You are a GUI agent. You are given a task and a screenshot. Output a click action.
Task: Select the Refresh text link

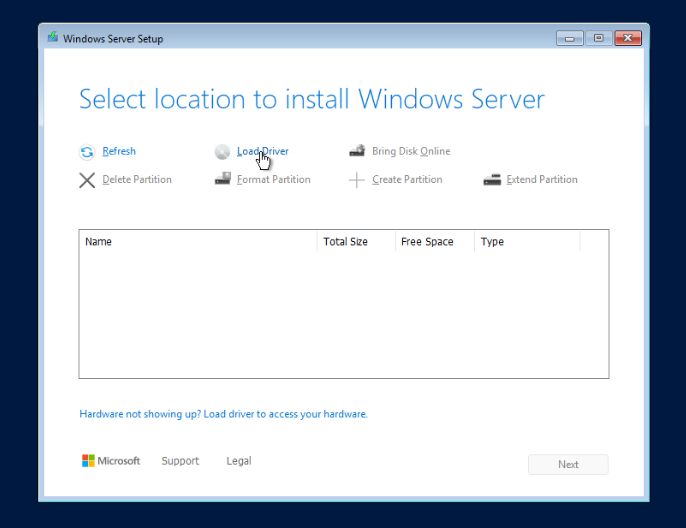pyautogui.click(x=119, y=152)
